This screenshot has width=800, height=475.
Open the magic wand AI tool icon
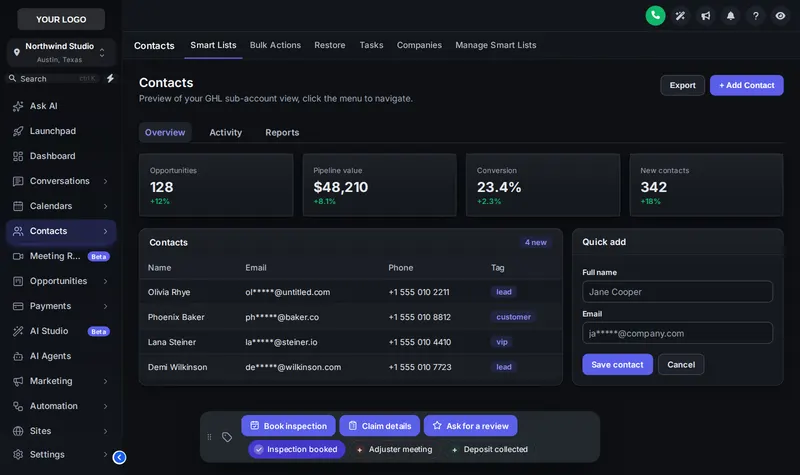pyautogui.click(x=680, y=16)
